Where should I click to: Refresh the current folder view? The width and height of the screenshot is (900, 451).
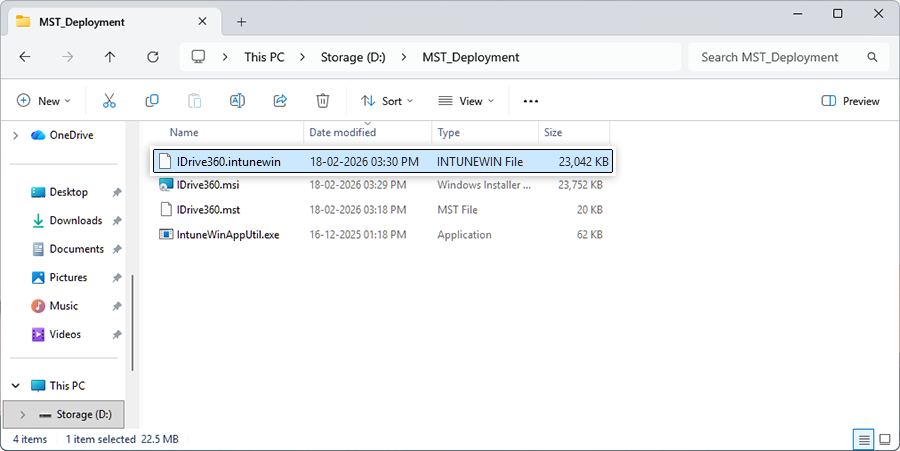(x=153, y=57)
